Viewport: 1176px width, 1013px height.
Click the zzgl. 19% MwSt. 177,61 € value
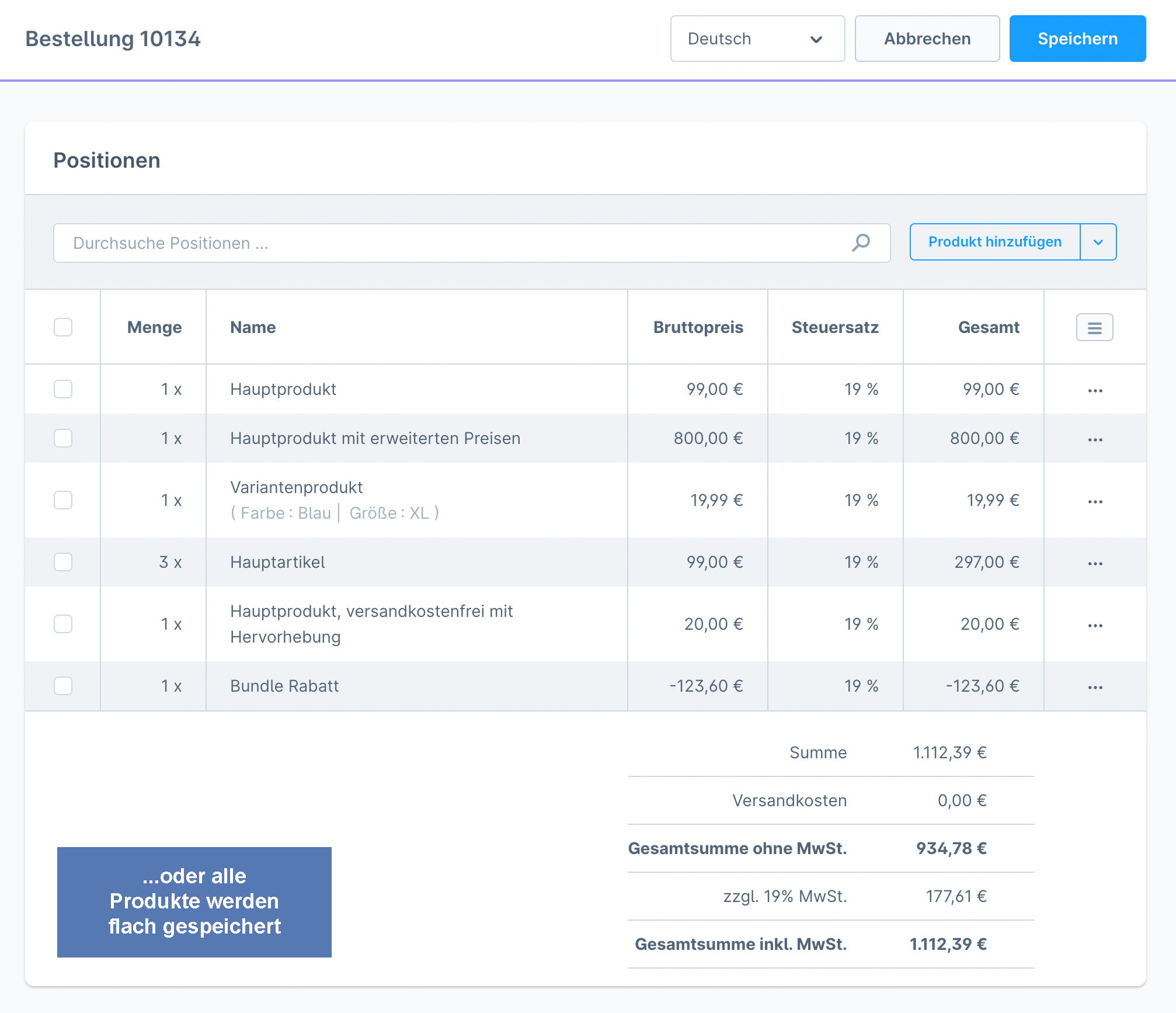tap(956, 896)
